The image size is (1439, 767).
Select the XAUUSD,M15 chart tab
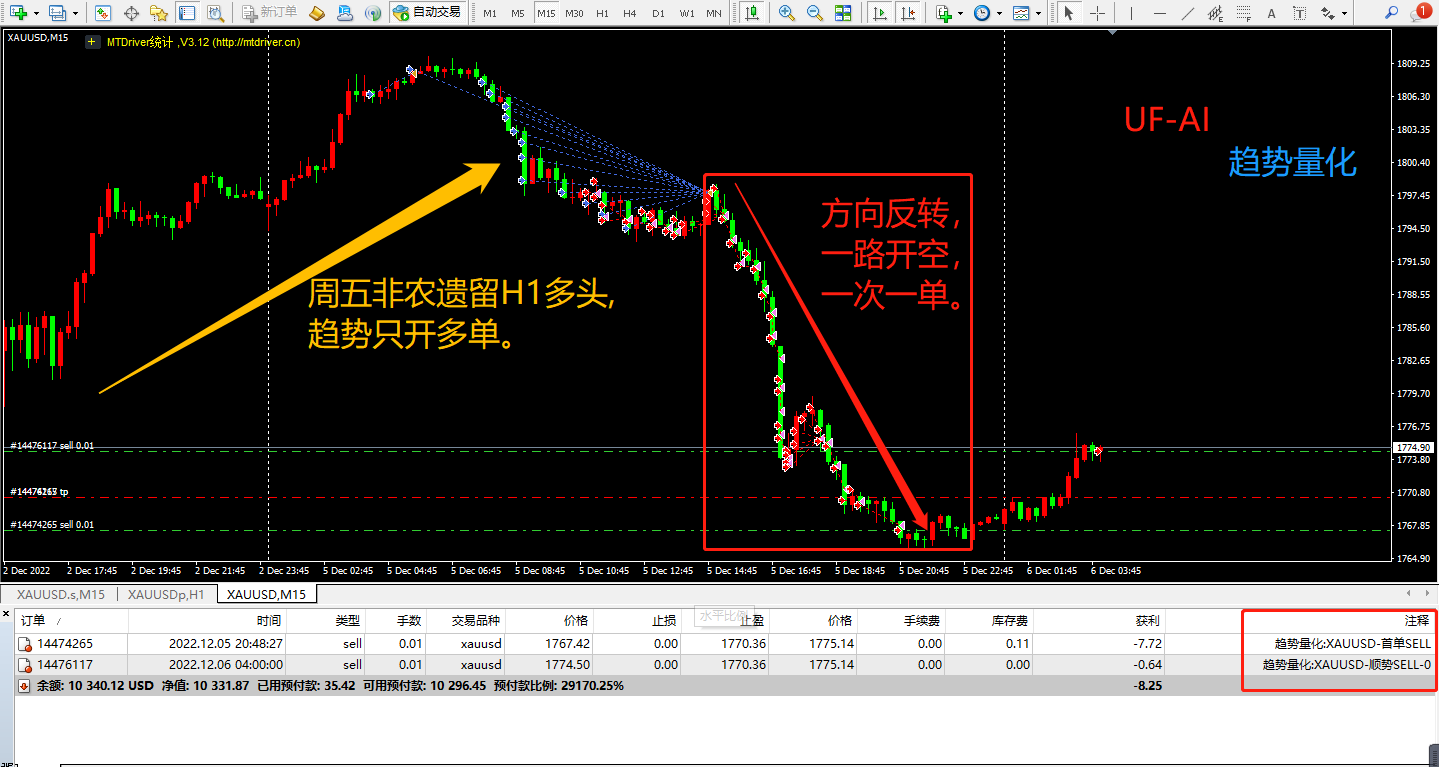(x=267, y=594)
